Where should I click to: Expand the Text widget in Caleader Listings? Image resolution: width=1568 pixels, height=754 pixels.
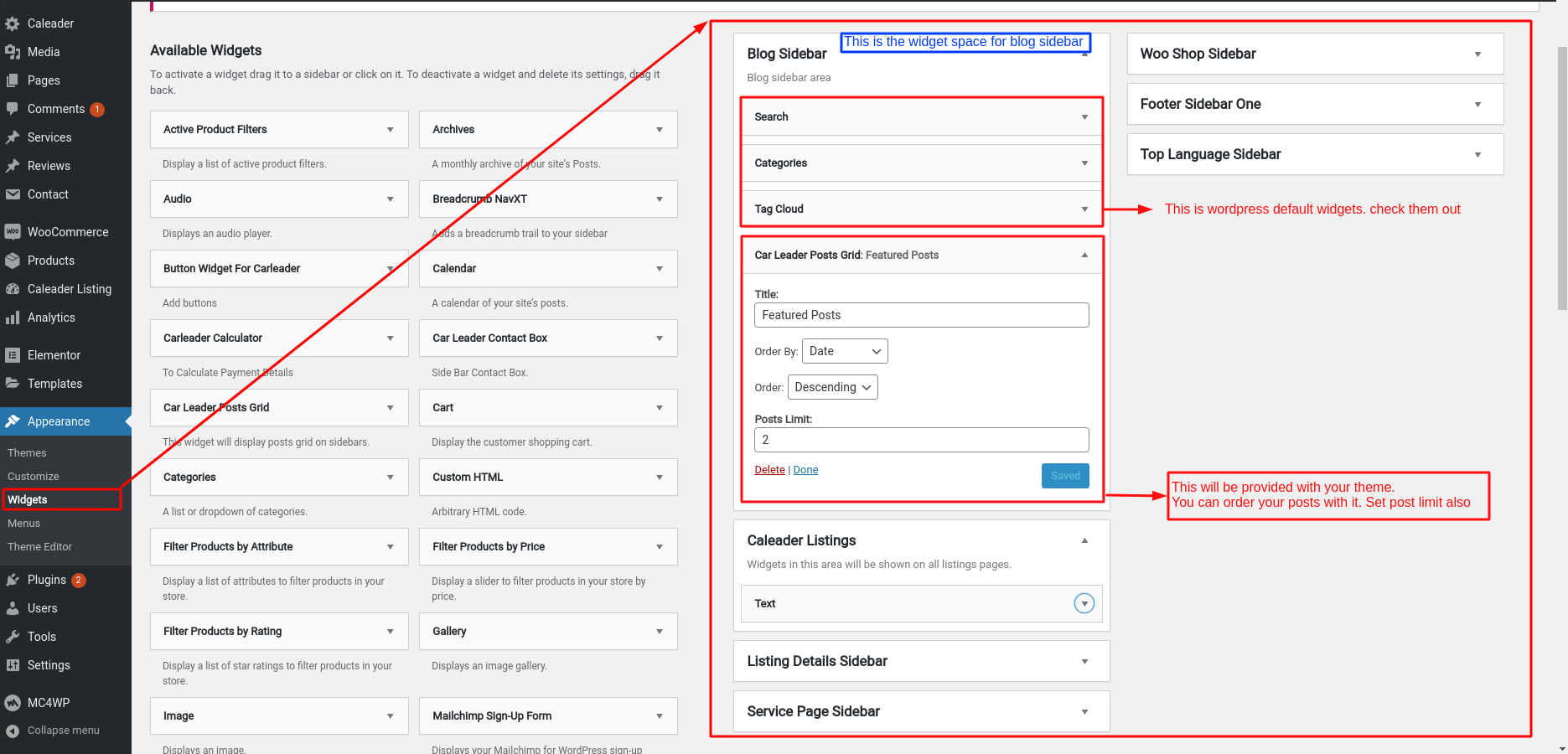click(1084, 602)
